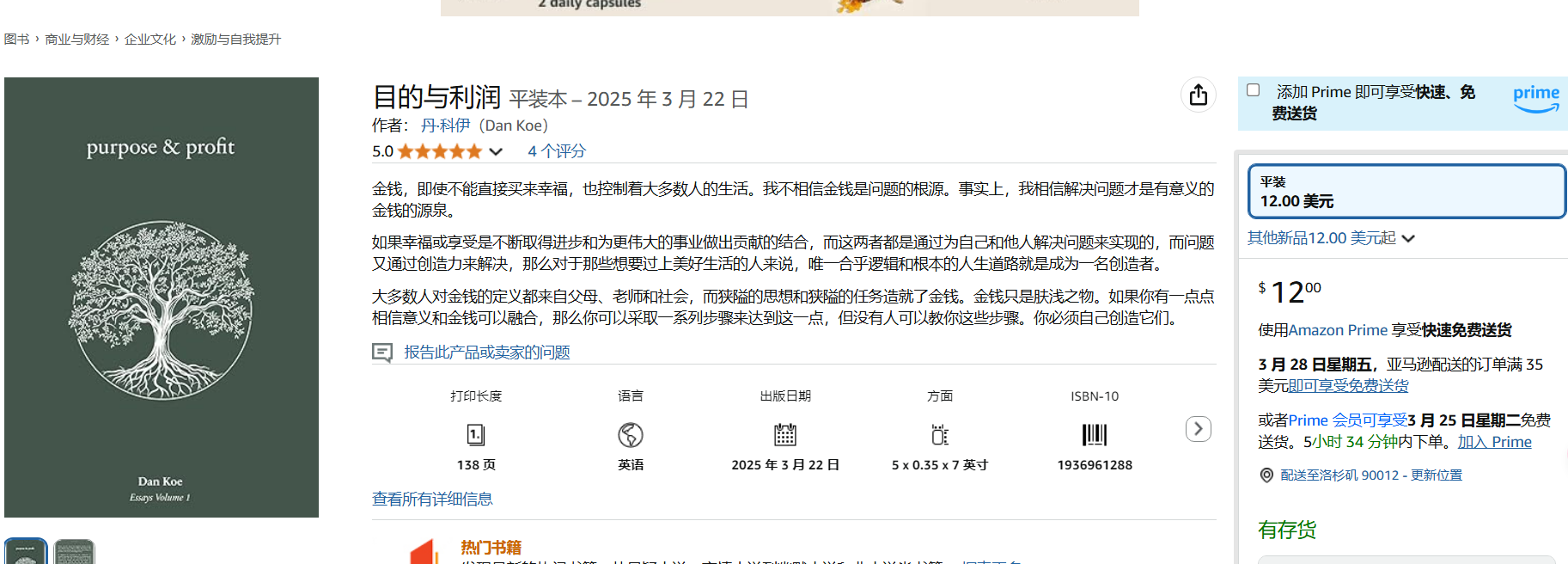
Task: Click the 5.0 rating number
Action: coord(382,152)
